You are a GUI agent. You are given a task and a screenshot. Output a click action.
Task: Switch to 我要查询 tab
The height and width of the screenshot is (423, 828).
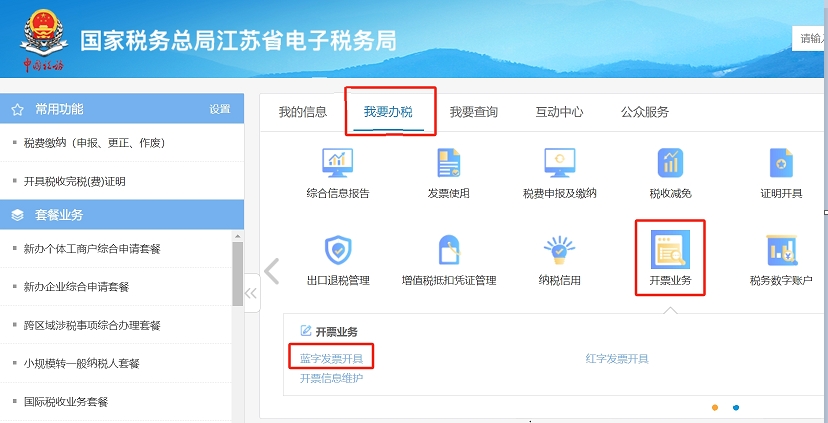coord(474,112)
